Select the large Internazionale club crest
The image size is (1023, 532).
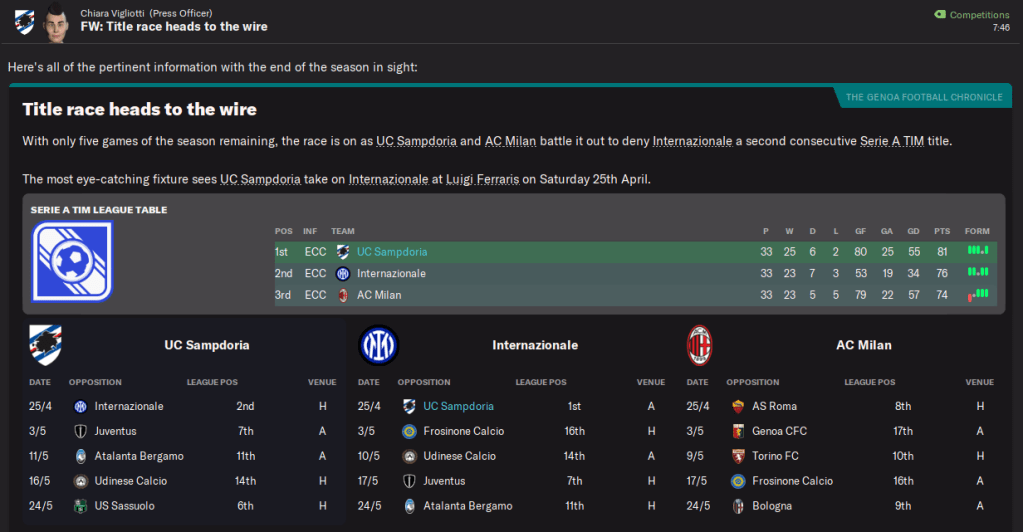(x=379, y=345)
